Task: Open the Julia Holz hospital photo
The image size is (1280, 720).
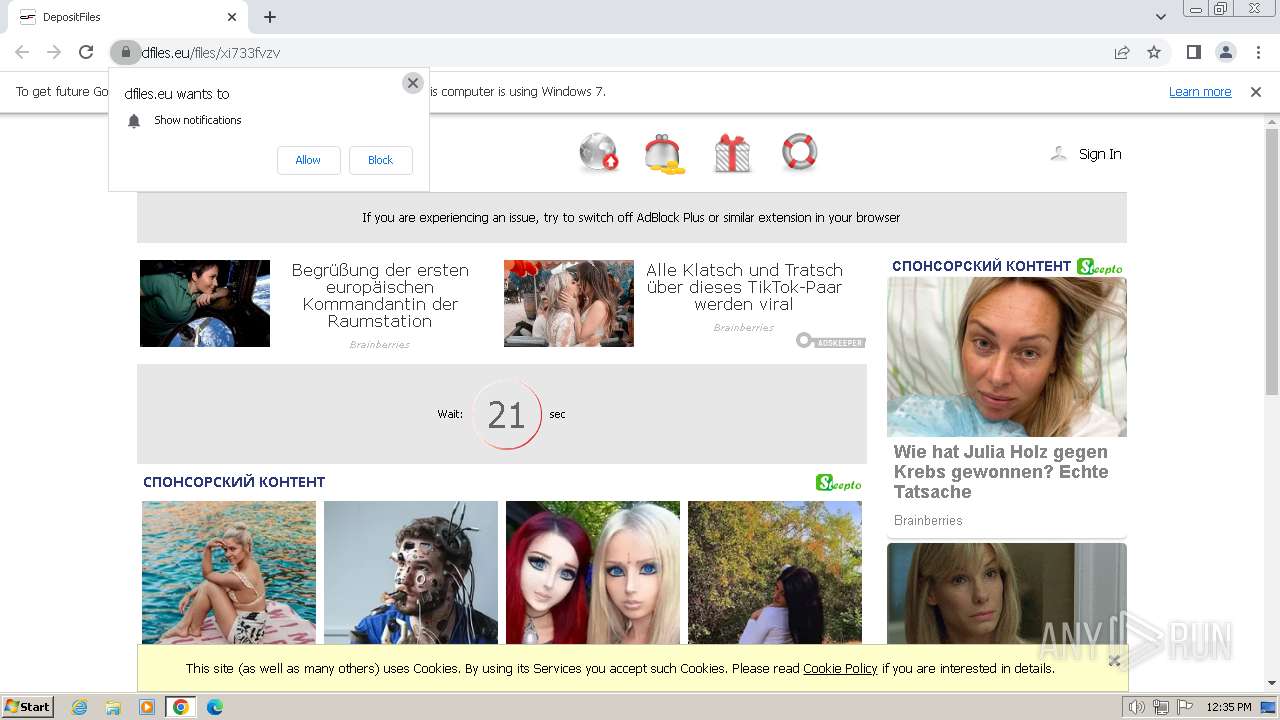Action: coord(1007,357)
